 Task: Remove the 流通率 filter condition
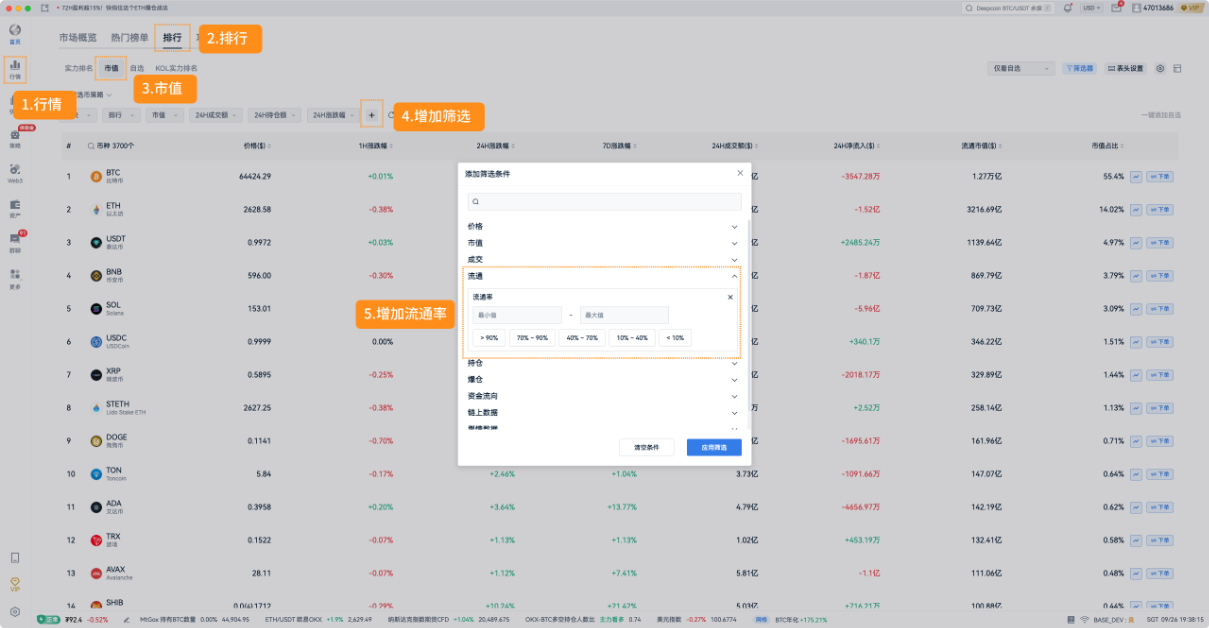(730, 297)
